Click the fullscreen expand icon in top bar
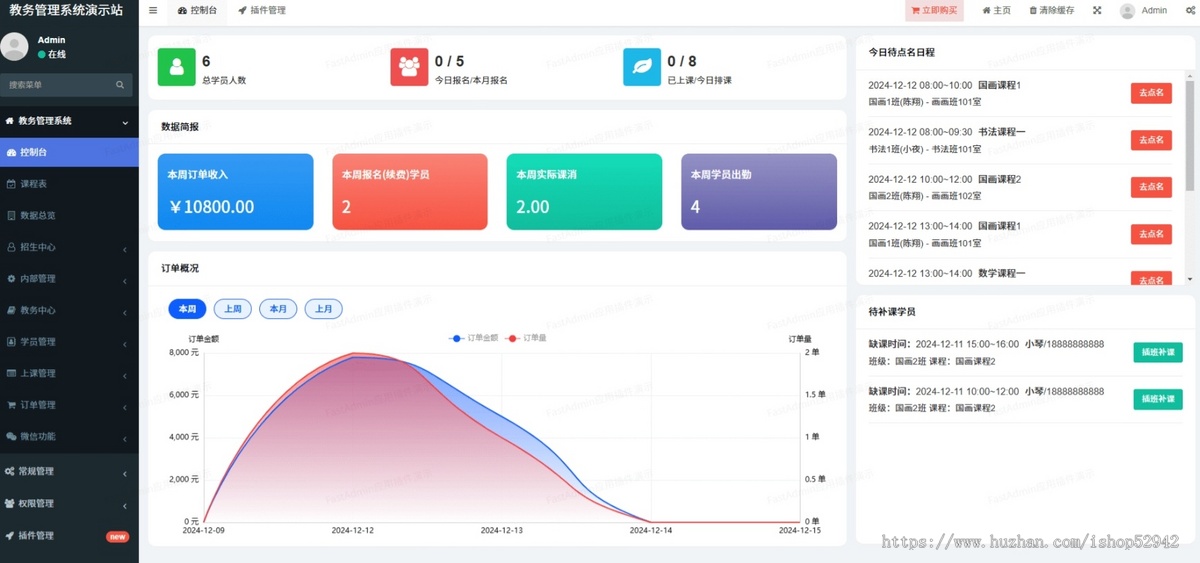The height and width of the screenshot is (563, 1200). tap(1097, 10)
